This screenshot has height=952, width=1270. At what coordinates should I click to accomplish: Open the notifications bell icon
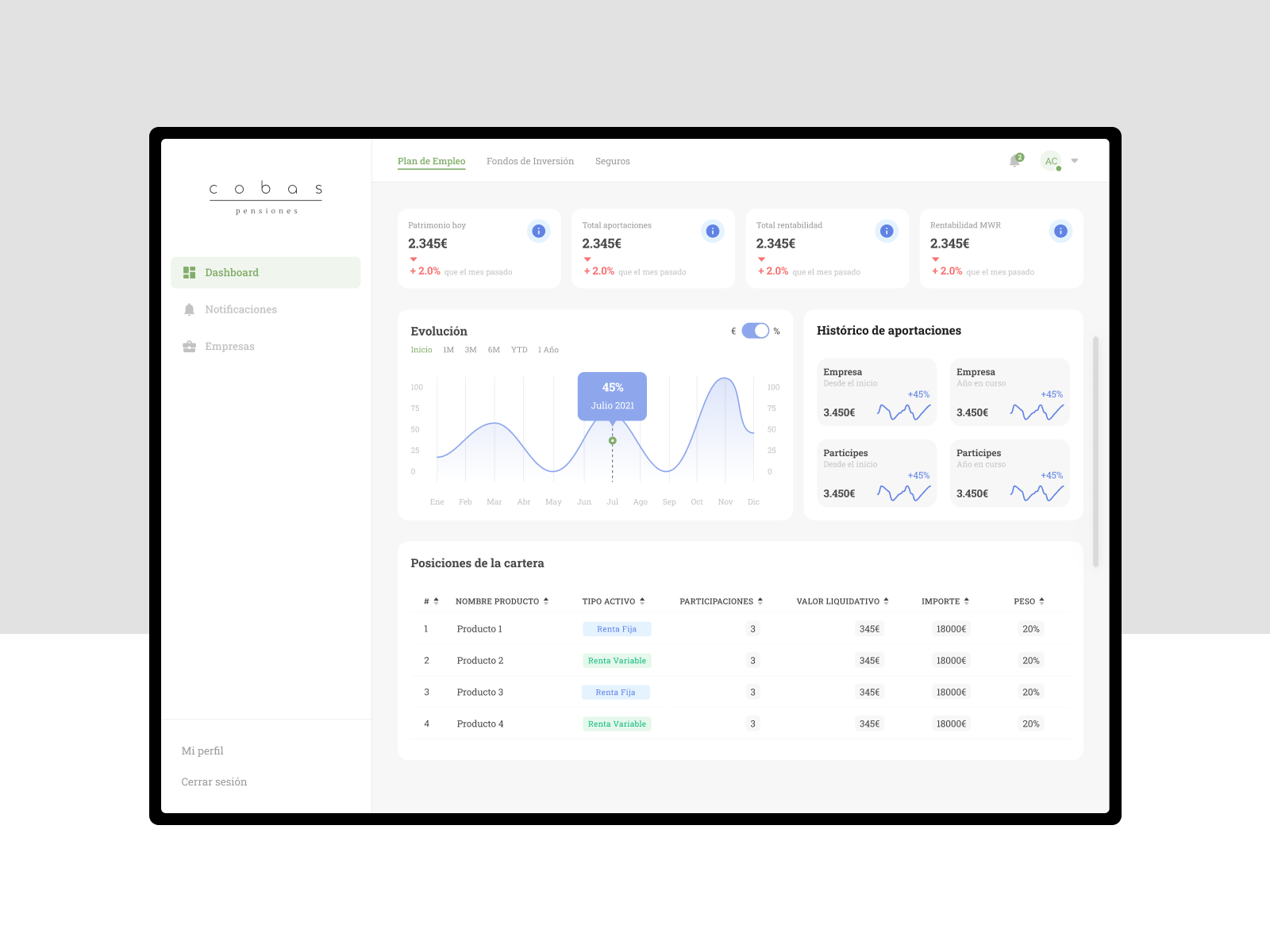(1014, 161)
